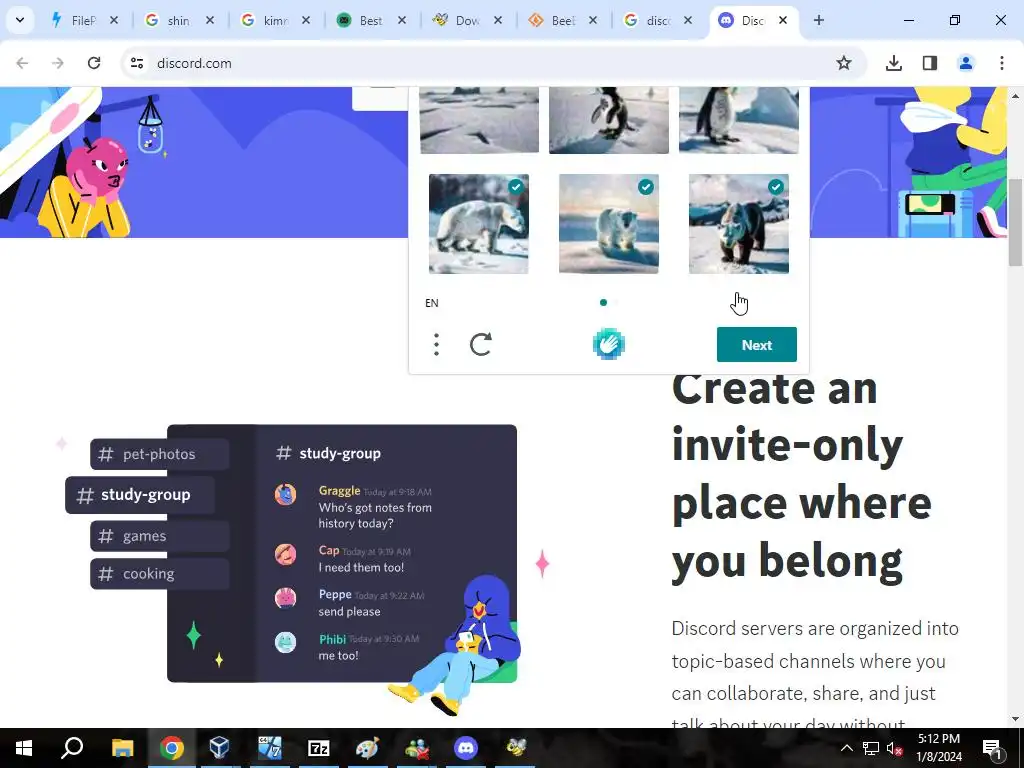This screenshot has width=1024, height=768.
Task: Click the study-group channel in the list
Action: point(140,495)
